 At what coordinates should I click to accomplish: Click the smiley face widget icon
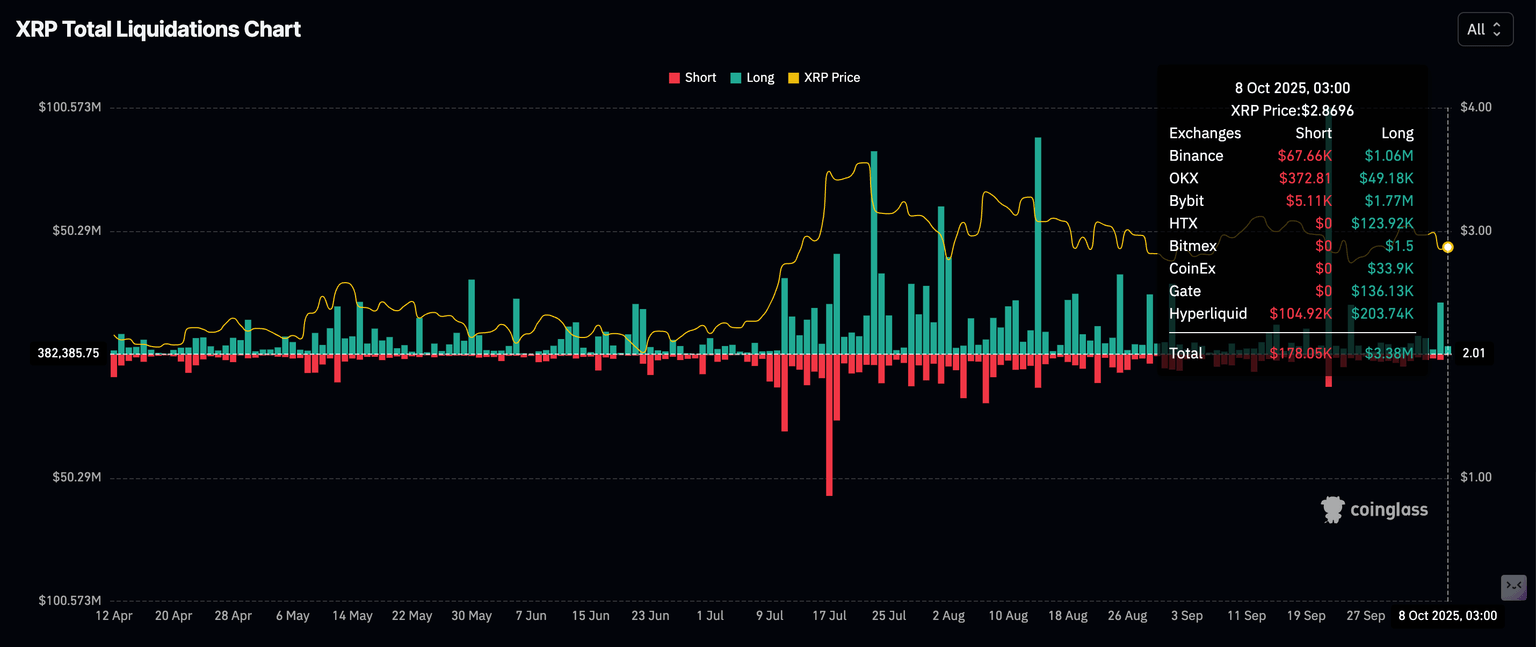click(1513, 585)
